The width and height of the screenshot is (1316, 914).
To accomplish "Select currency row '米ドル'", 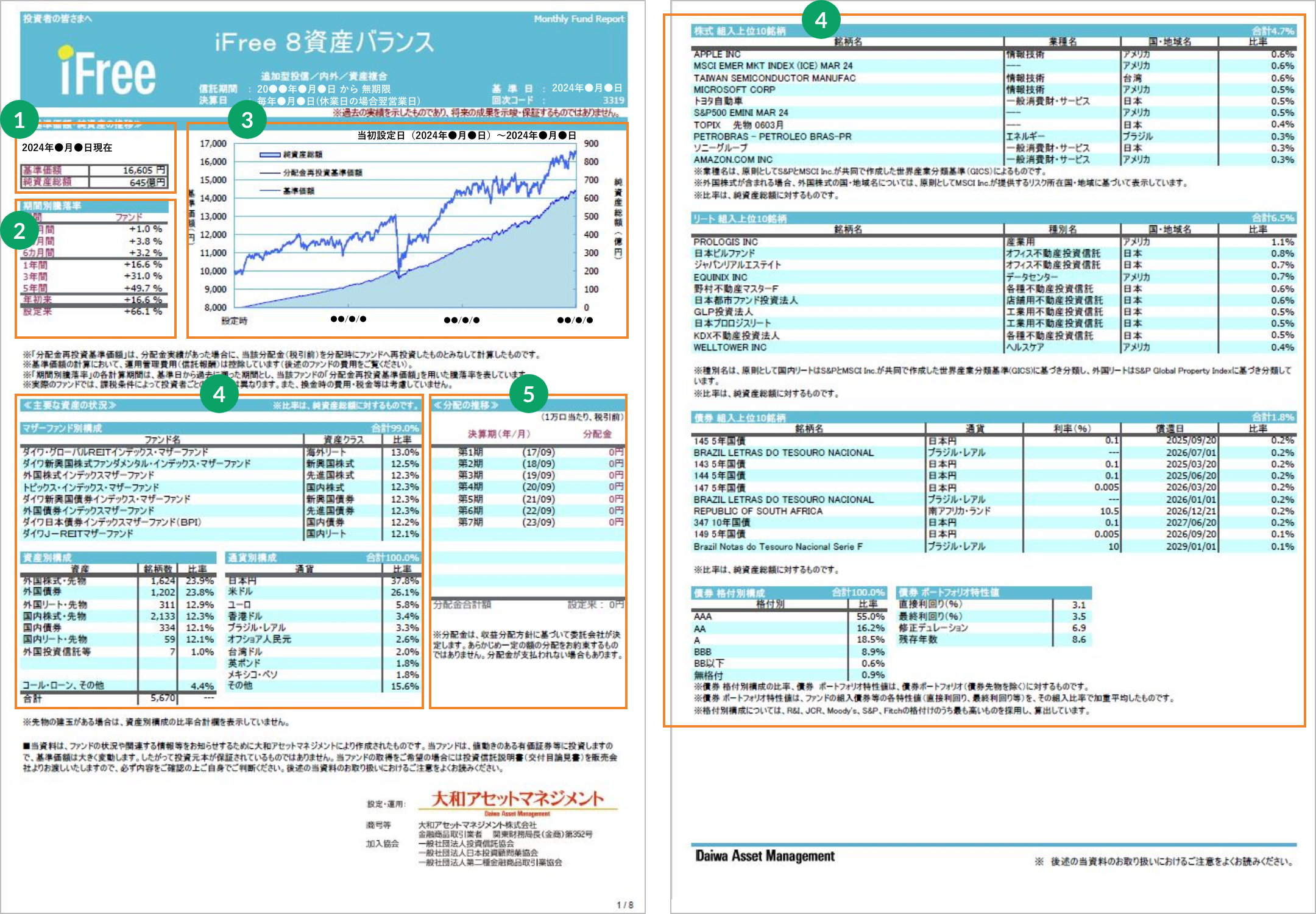I will 323,592.
